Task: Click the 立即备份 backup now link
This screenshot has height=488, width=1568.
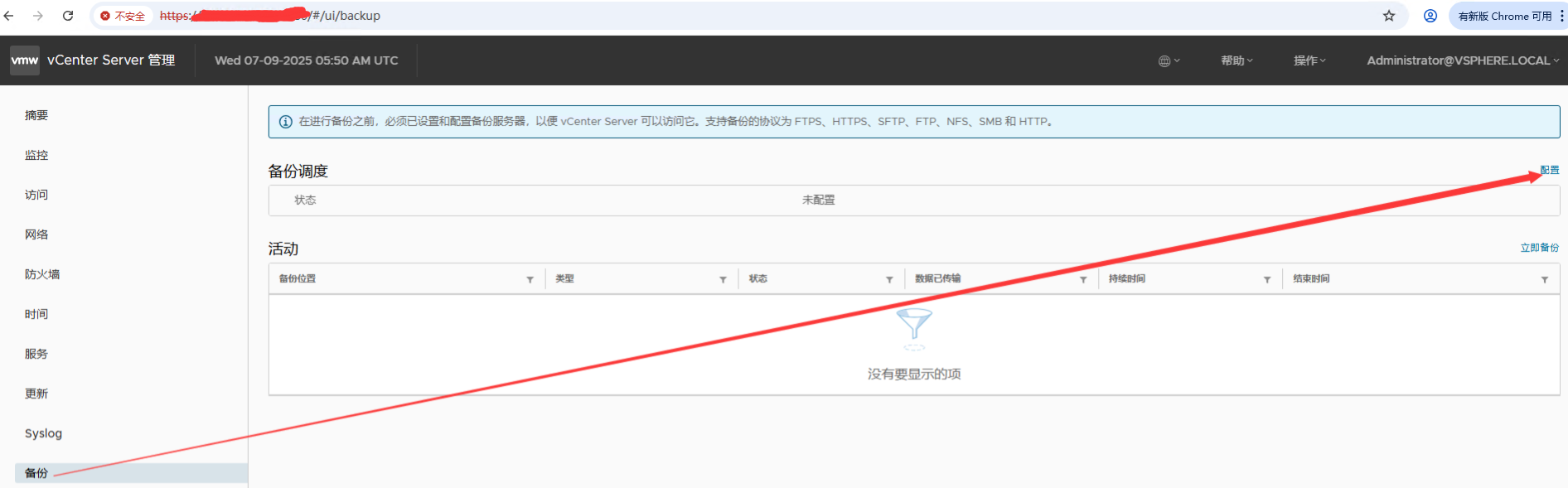Action: 1540,248
